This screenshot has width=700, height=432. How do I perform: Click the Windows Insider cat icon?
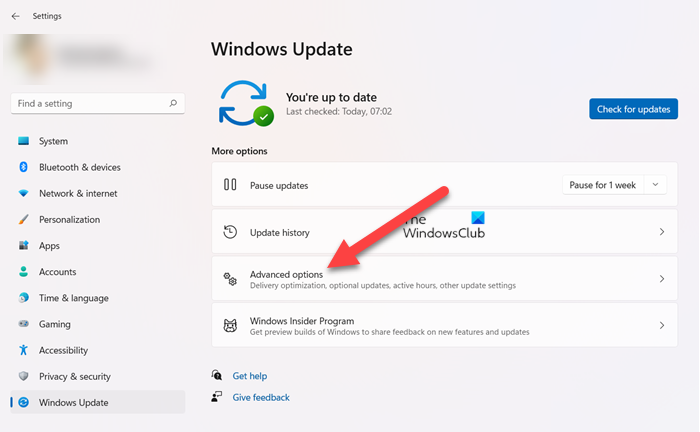pyautogui.click(x=230, y=326)
